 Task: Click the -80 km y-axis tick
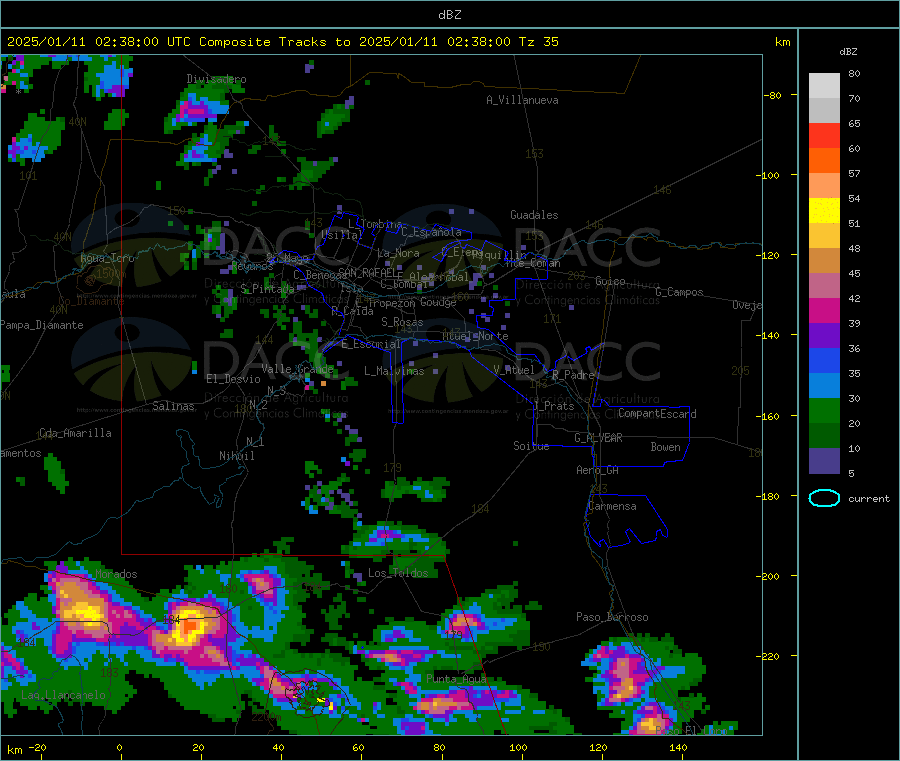point(773,95)
